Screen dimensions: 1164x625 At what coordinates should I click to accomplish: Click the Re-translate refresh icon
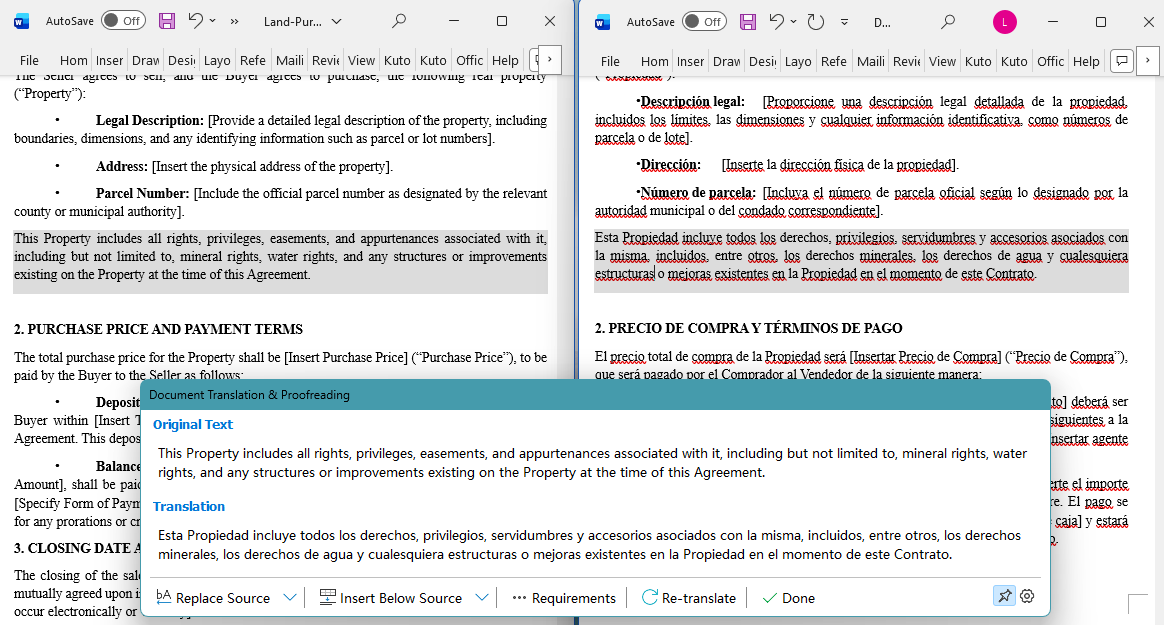pyautogui.click(x=648, y=596)
